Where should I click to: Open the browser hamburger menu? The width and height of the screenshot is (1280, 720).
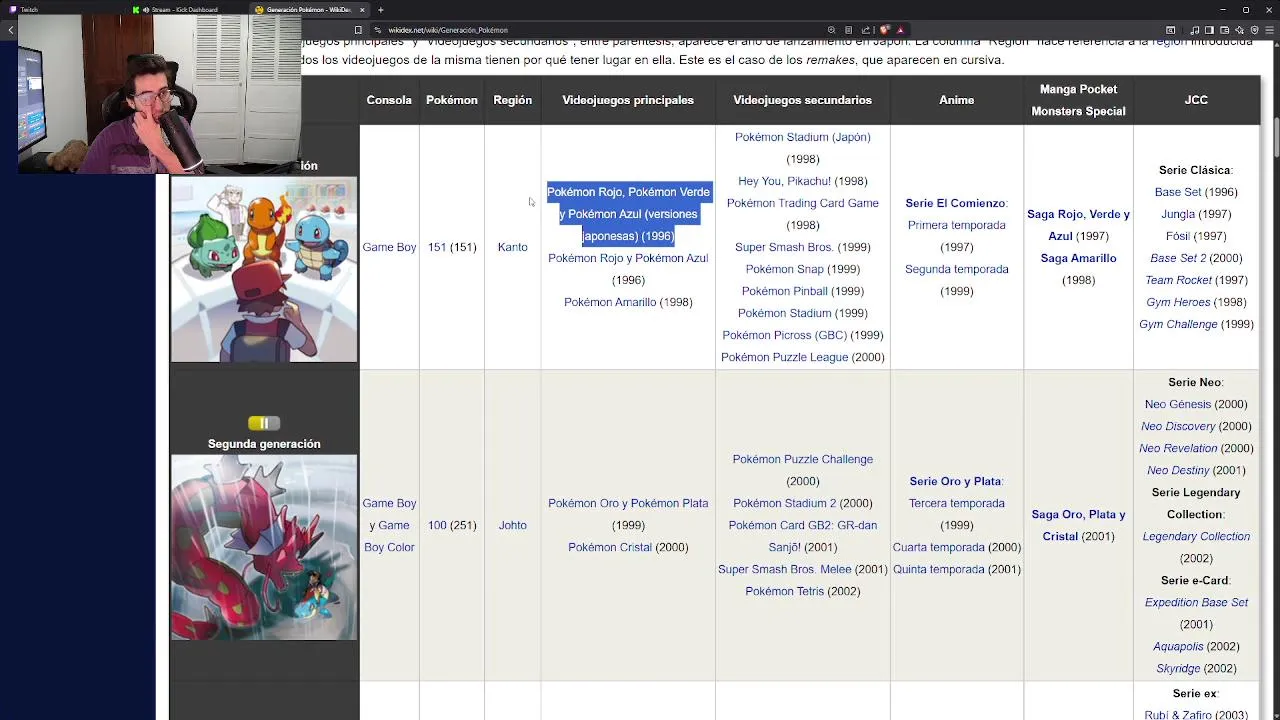point(1269,30)
